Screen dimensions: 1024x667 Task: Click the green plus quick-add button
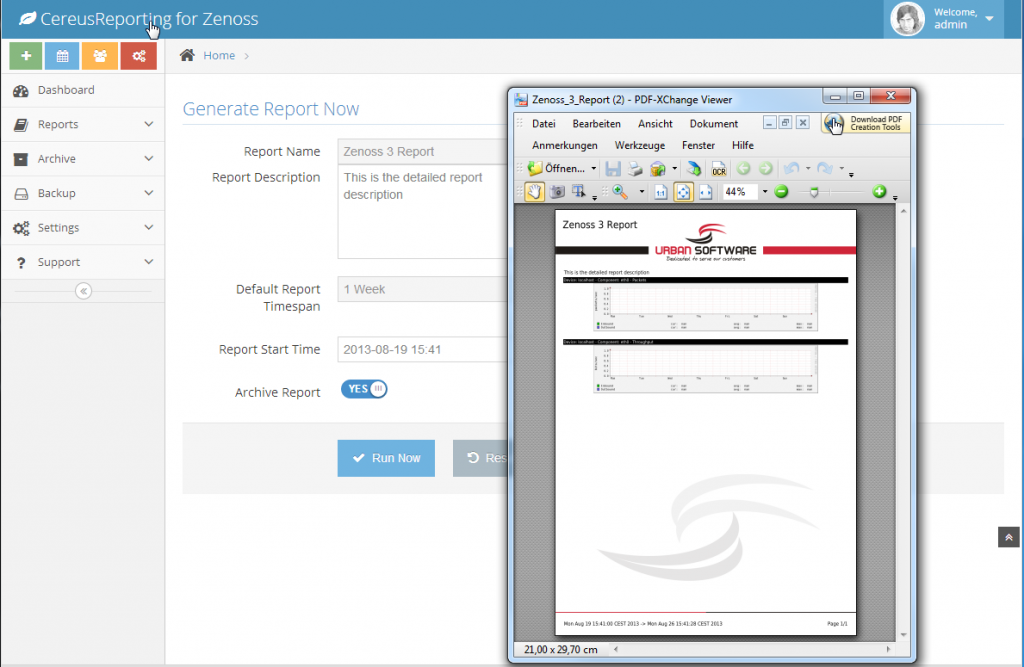[26, 56]
